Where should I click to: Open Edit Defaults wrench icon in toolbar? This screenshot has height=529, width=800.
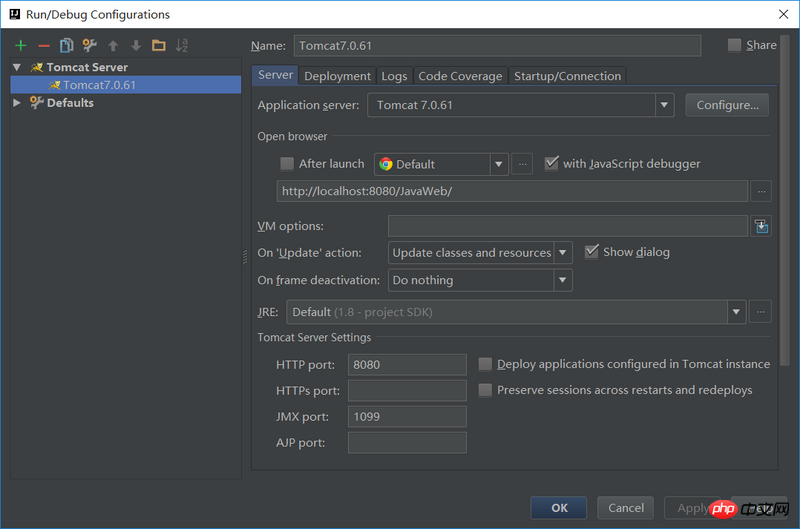point(90,45)
